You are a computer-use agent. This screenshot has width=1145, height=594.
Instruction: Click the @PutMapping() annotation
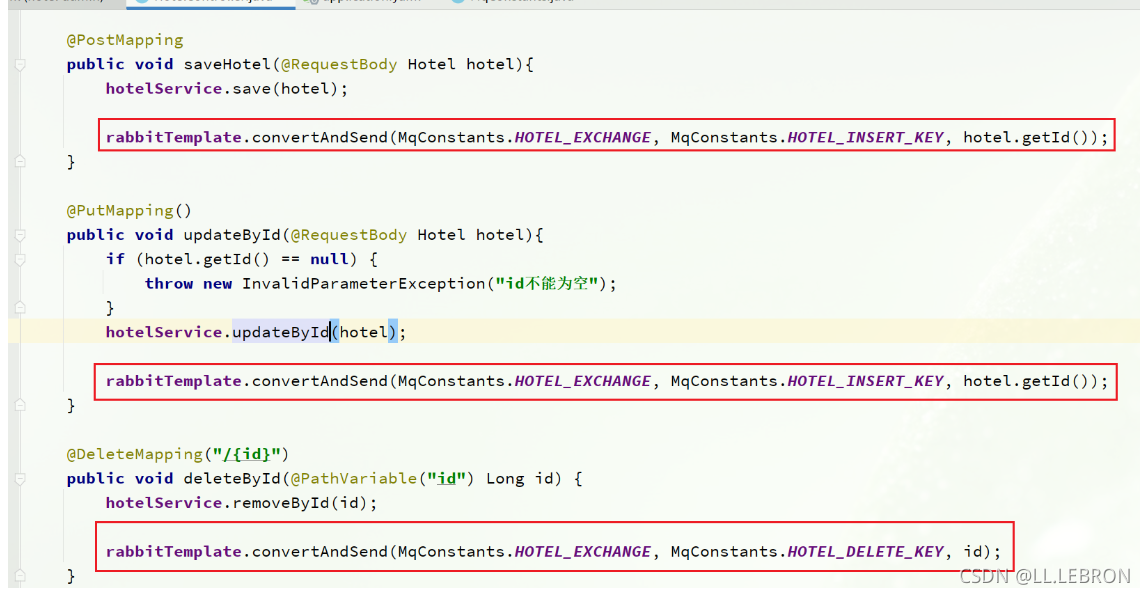click(129, 210)
